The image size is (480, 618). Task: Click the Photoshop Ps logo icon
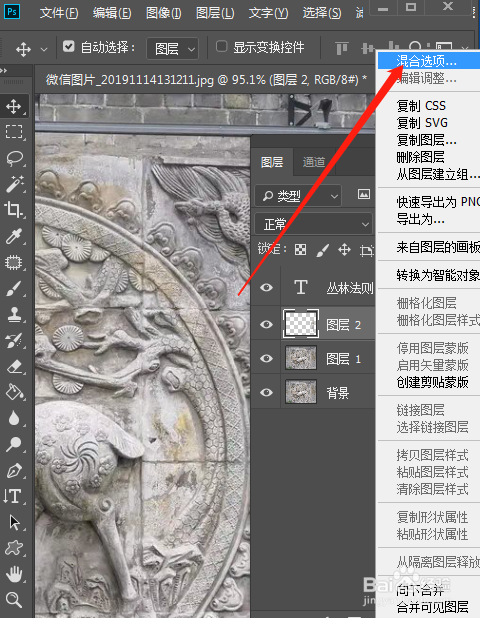(12, 12)
